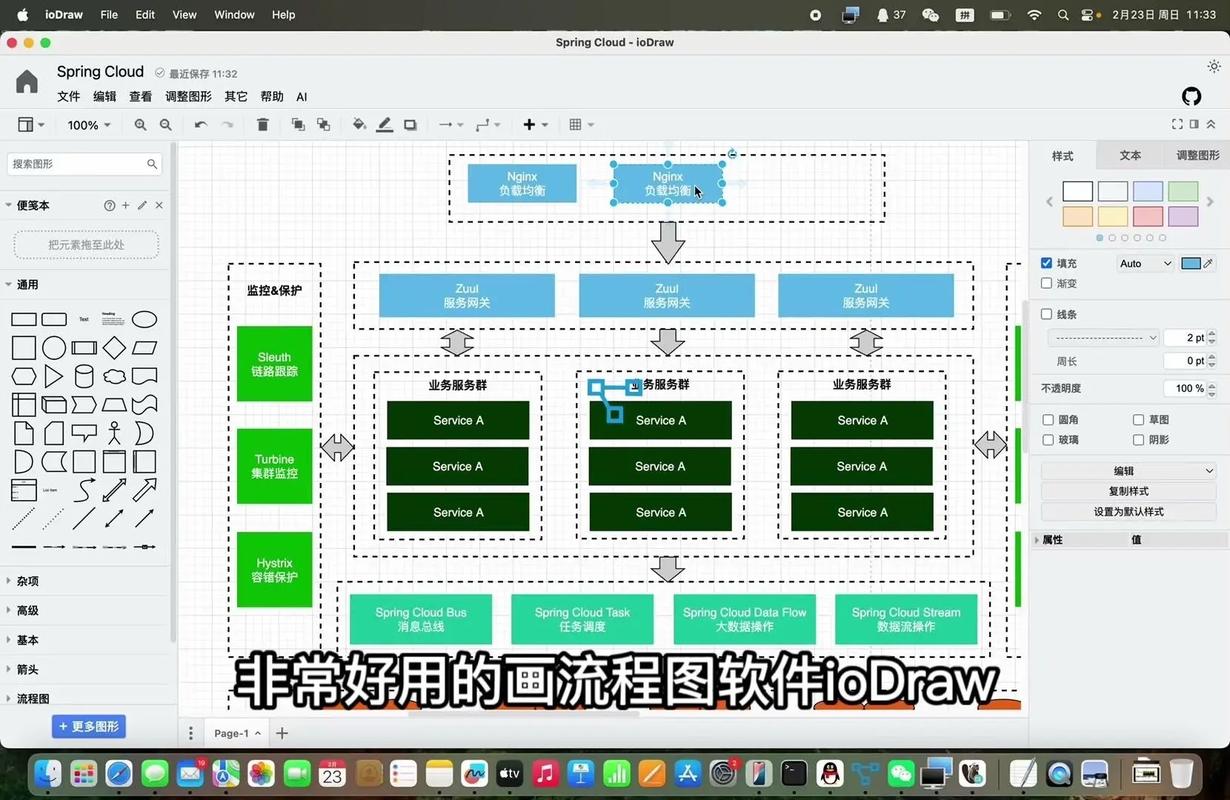Click the 复制样式 button
Viewport: 1230px width, 800px height.
click(x=1128, y=490)
